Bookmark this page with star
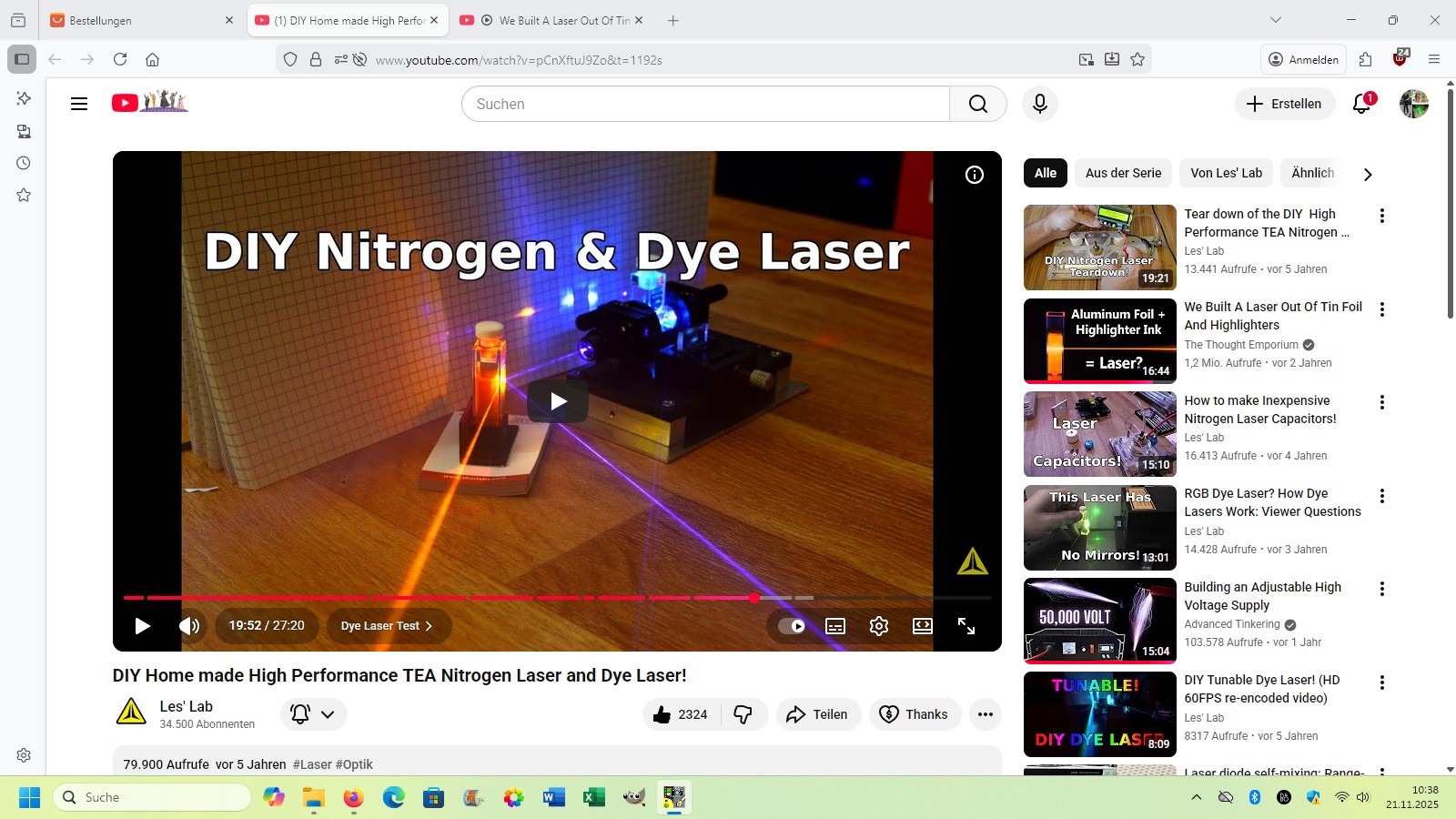This screenshot has width=1456, height=819. (1137, 59)
